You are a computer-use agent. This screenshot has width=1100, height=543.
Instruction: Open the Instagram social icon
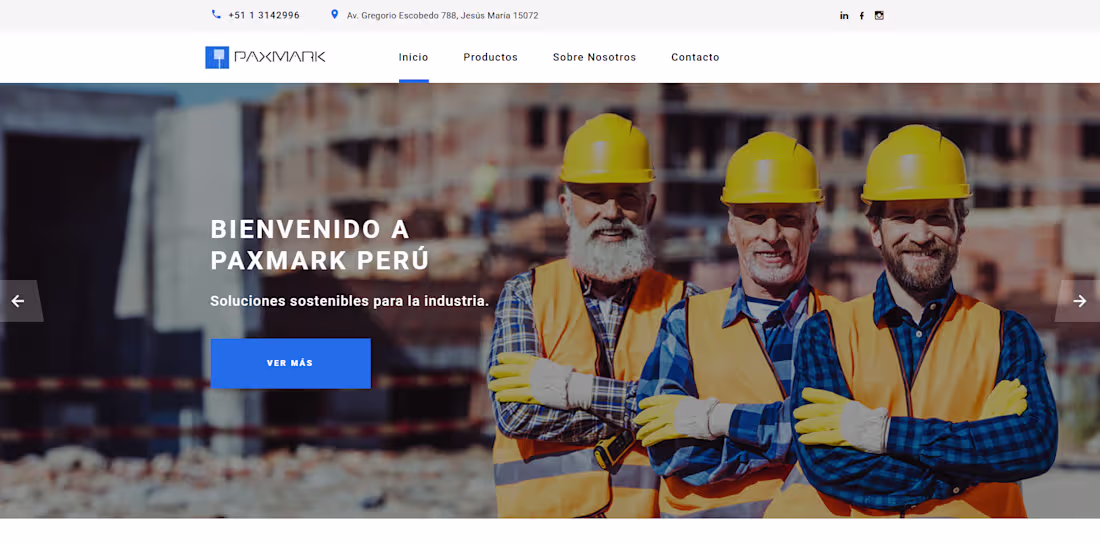[879, 15]
